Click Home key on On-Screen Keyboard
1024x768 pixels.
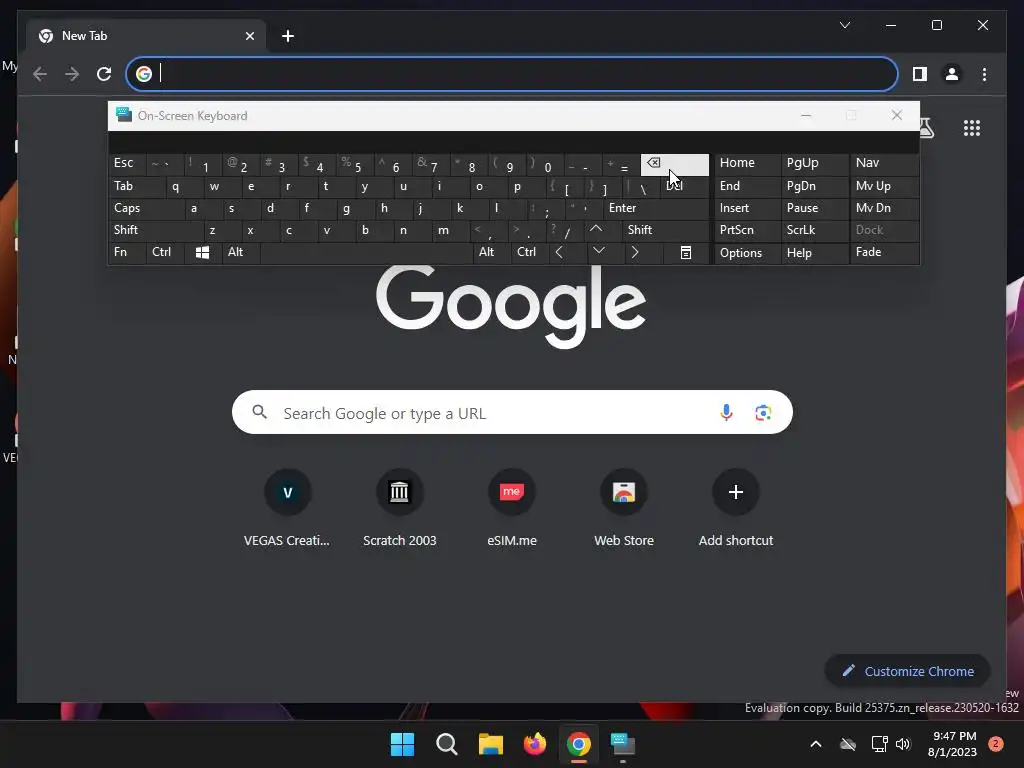(x=748, y=165)
